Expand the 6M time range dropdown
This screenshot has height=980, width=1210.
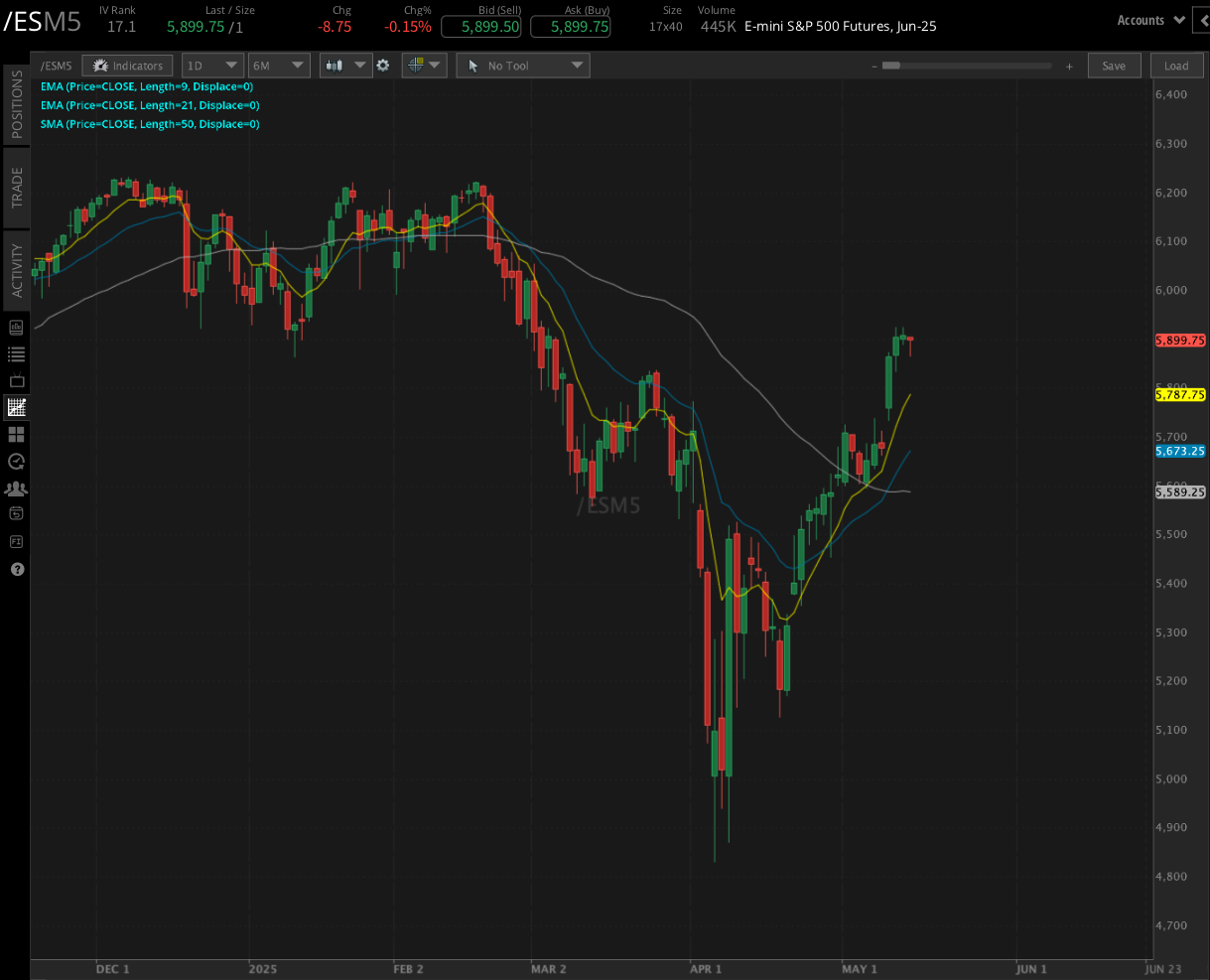279,66
